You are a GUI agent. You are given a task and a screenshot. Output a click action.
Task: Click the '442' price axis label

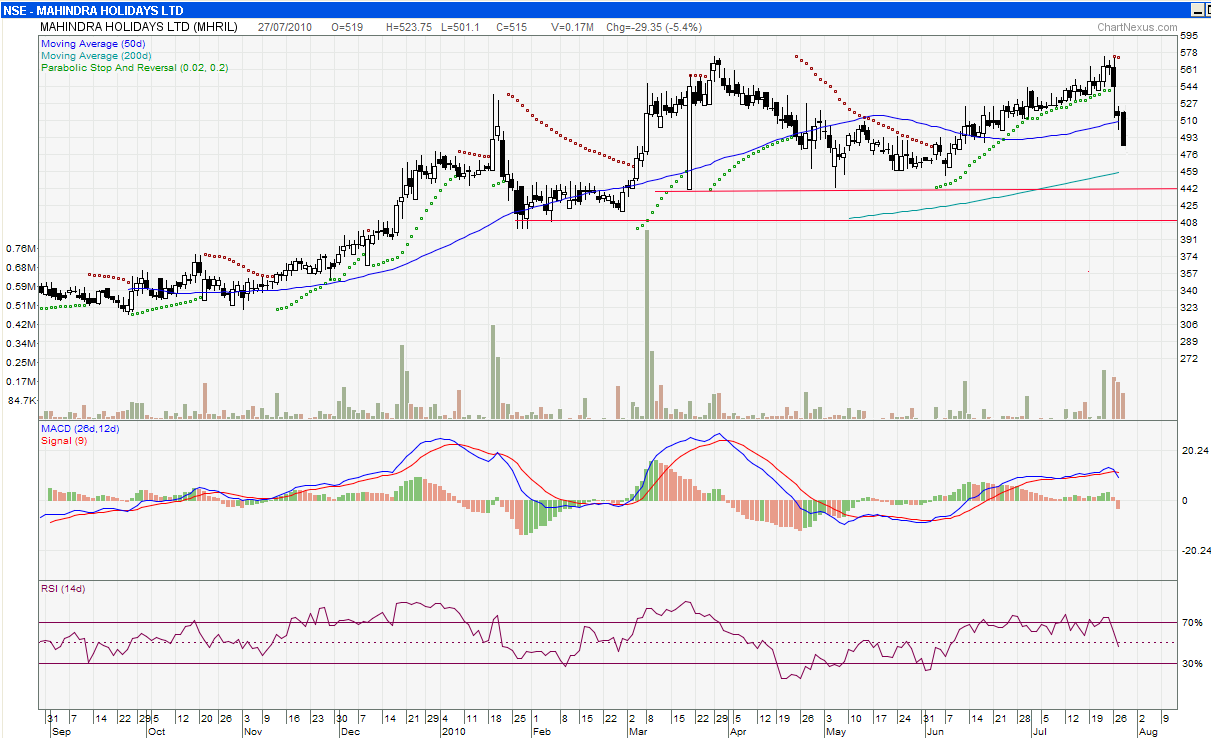tap(1189, 189)
